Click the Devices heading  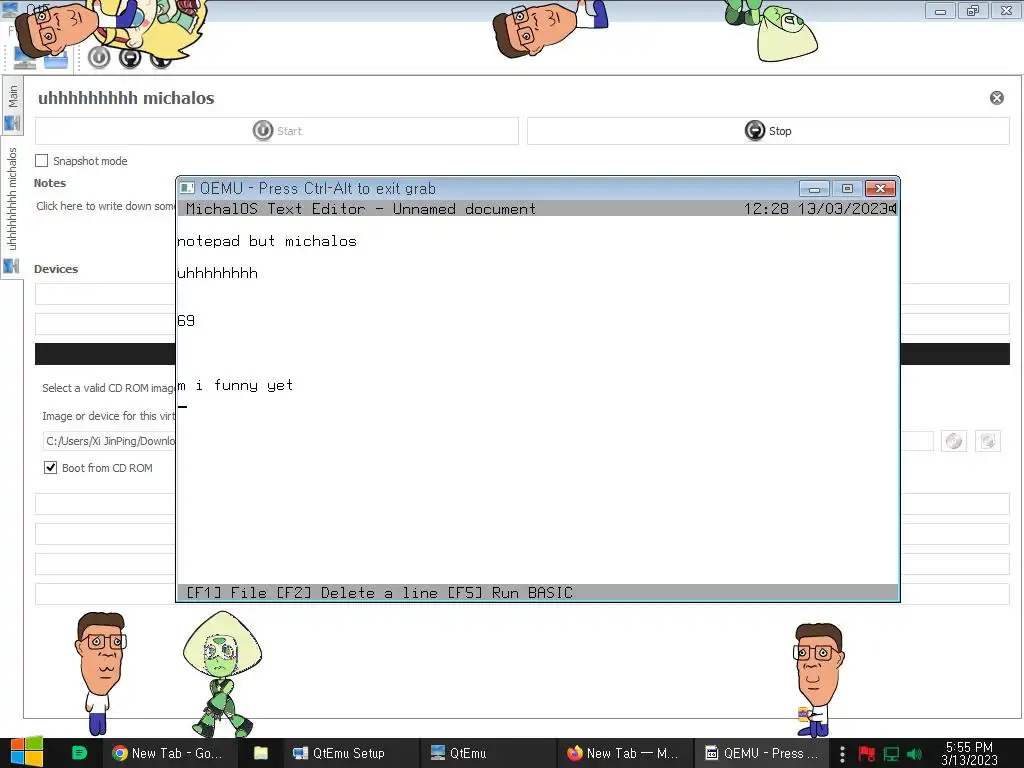[56, 269]
